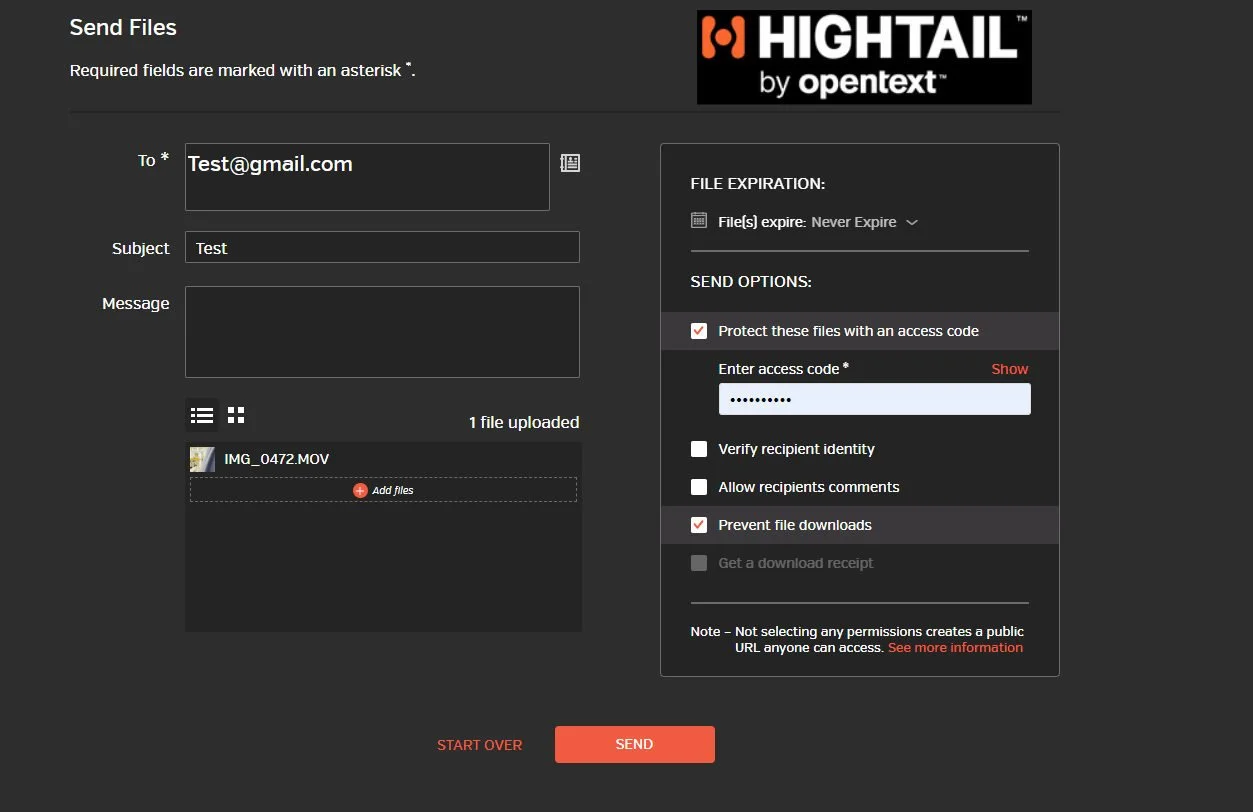Click the access code password field

pyautogui.click(x=874, y=399)
